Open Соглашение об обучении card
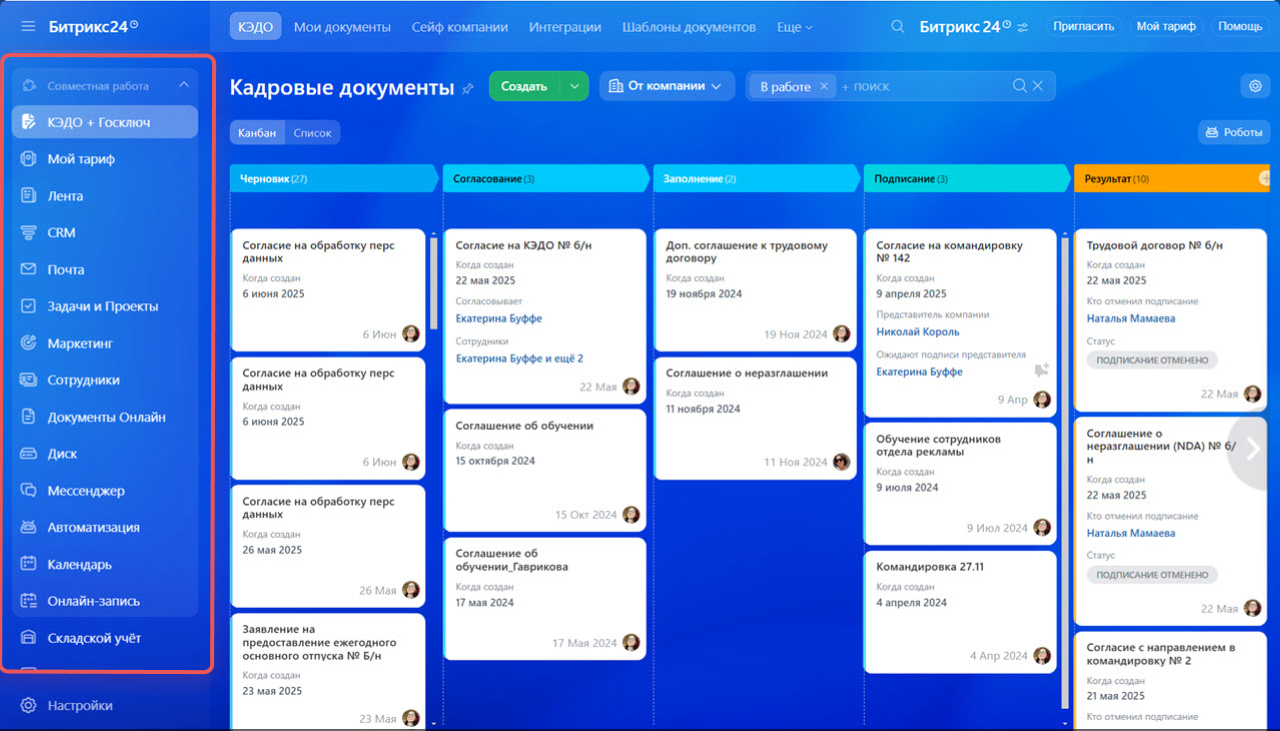 tap(544, 469)
